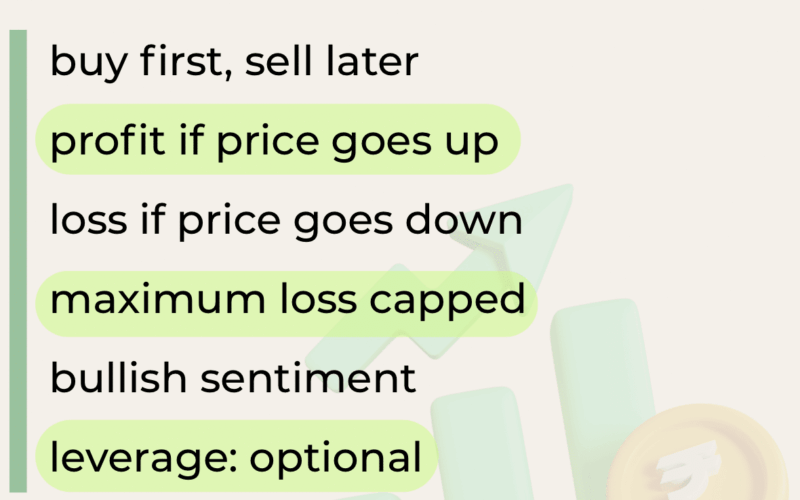The height and width of the screenshot is (500, 800).
Task: Select 'profit if price goes up' highlight
Action: [x=278, y=139]
